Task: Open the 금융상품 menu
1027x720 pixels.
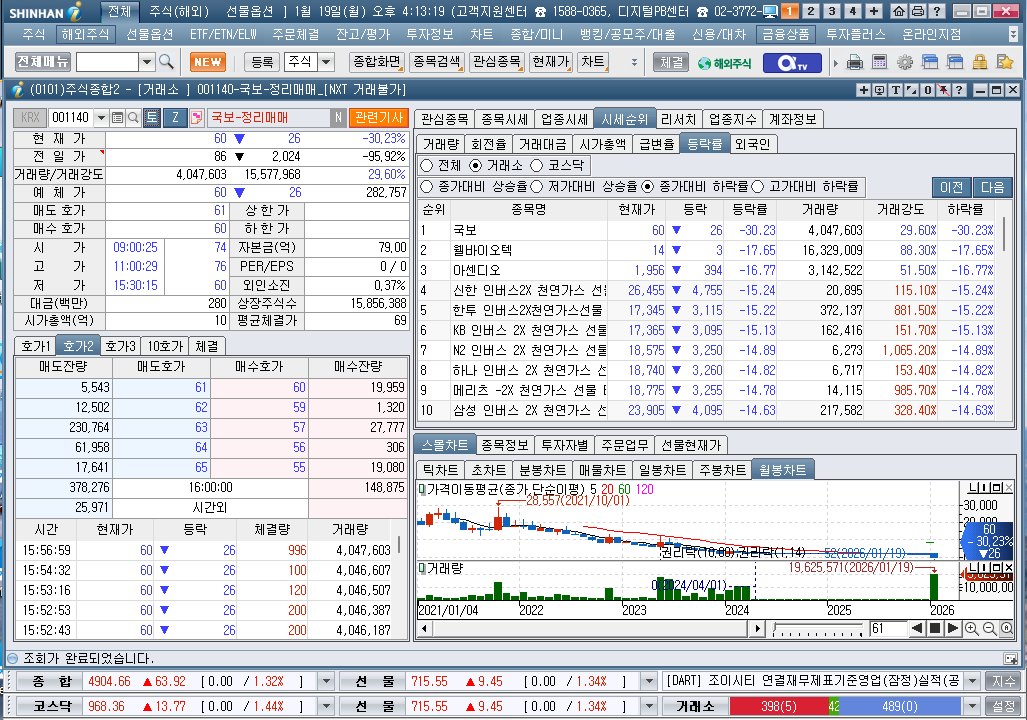Action: tap(786, 34)
